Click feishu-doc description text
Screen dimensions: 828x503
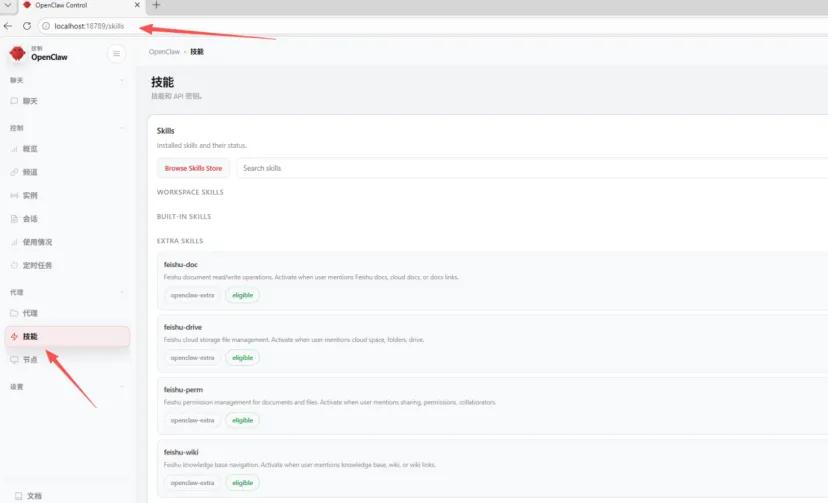[311, 277]
